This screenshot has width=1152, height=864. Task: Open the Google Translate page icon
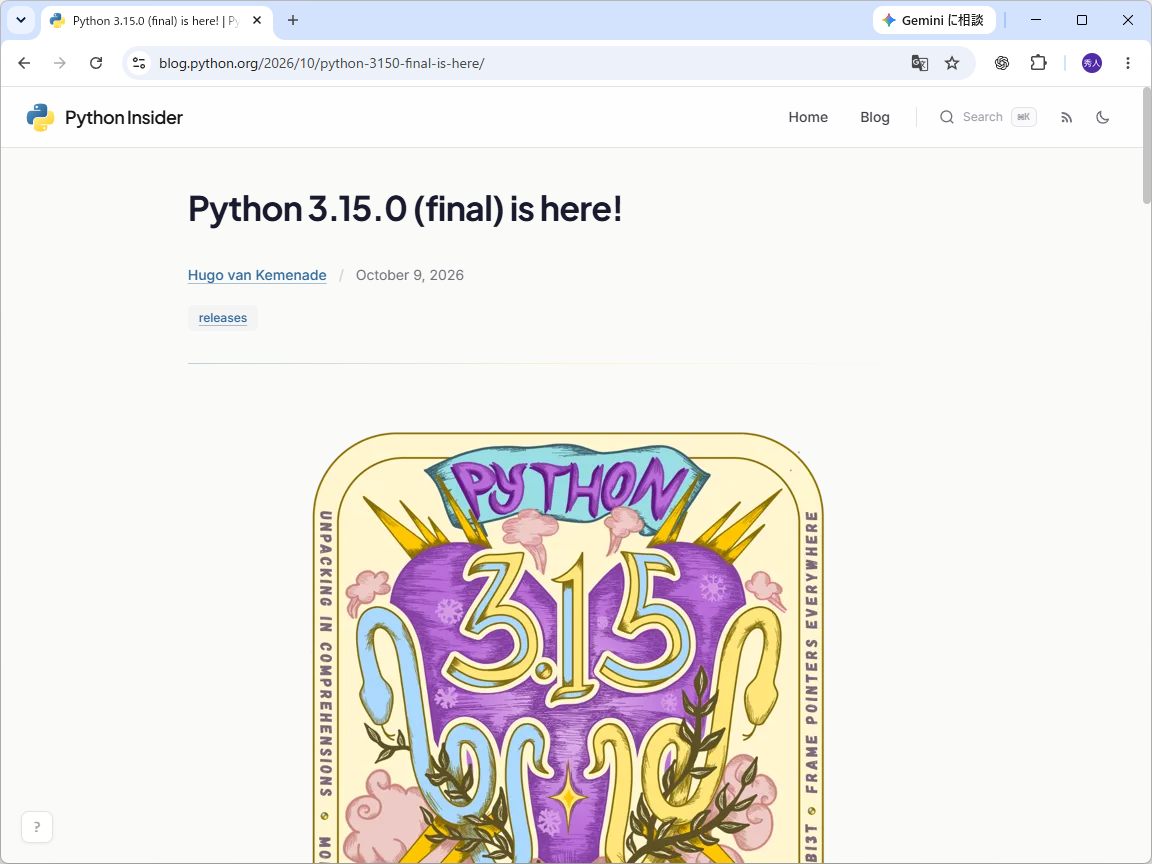coord(919,63)
